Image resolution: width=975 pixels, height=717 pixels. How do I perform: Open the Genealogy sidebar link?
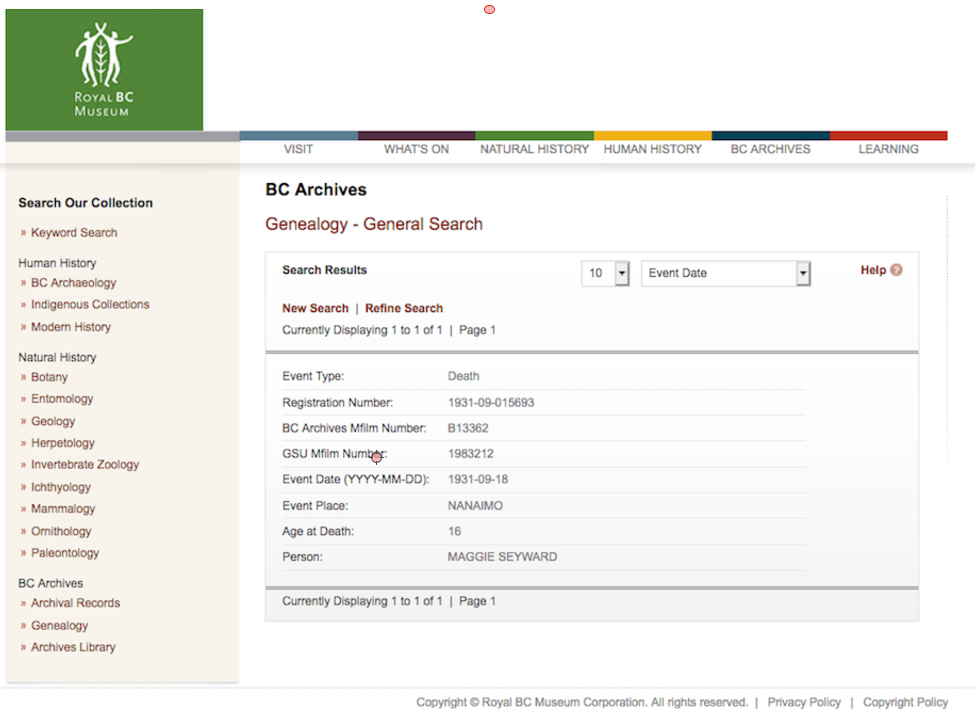click(59, 626)
